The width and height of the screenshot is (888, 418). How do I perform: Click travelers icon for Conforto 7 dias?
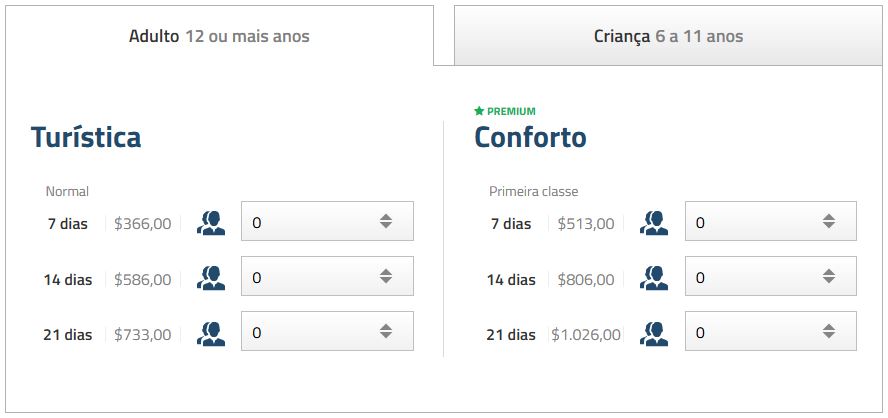(654, 223)
